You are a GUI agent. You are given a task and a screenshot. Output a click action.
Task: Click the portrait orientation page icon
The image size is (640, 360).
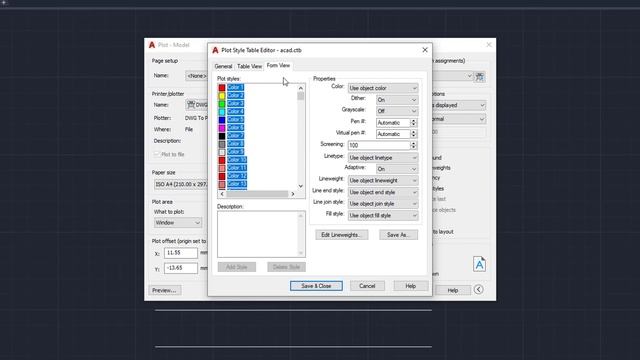click(479, 264)
